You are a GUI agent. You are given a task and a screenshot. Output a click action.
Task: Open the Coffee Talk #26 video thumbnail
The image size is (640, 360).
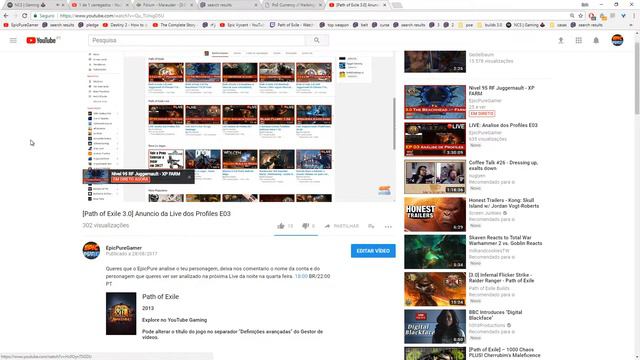coord(435,177)
